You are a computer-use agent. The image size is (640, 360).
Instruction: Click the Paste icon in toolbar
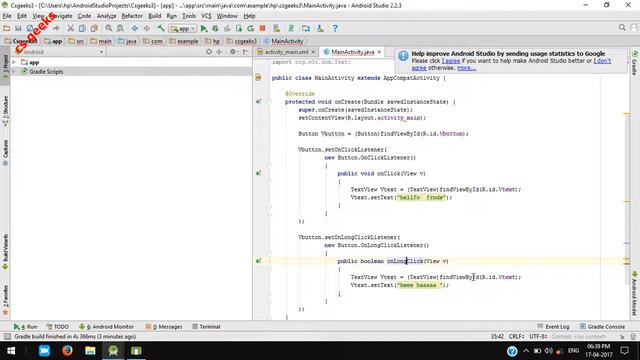click(94, 28)
